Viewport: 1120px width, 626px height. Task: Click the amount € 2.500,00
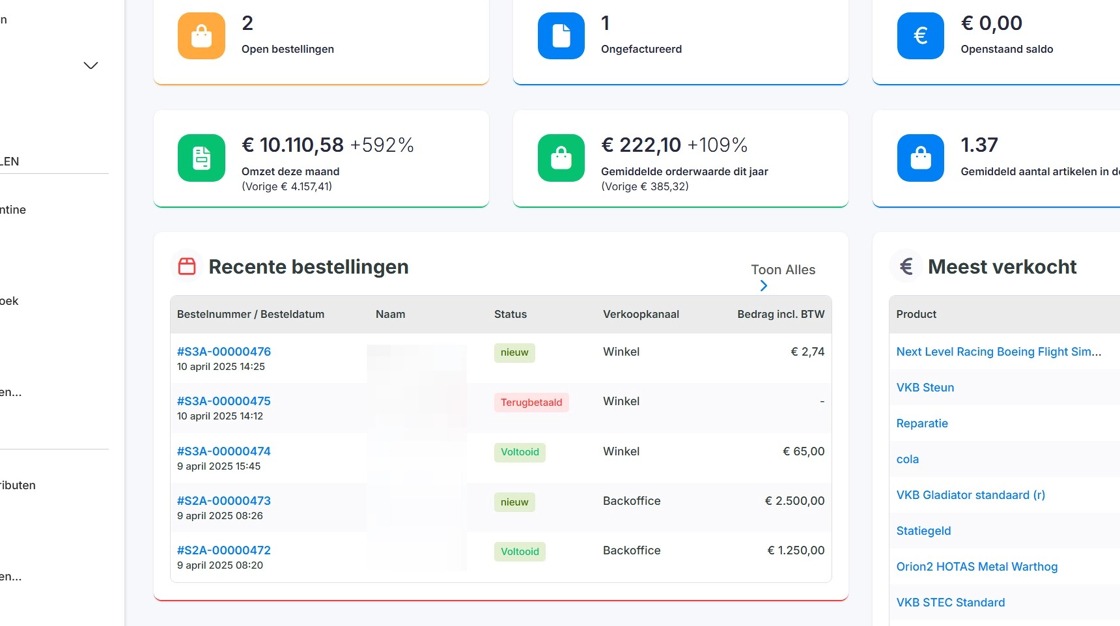coord(794,501)
